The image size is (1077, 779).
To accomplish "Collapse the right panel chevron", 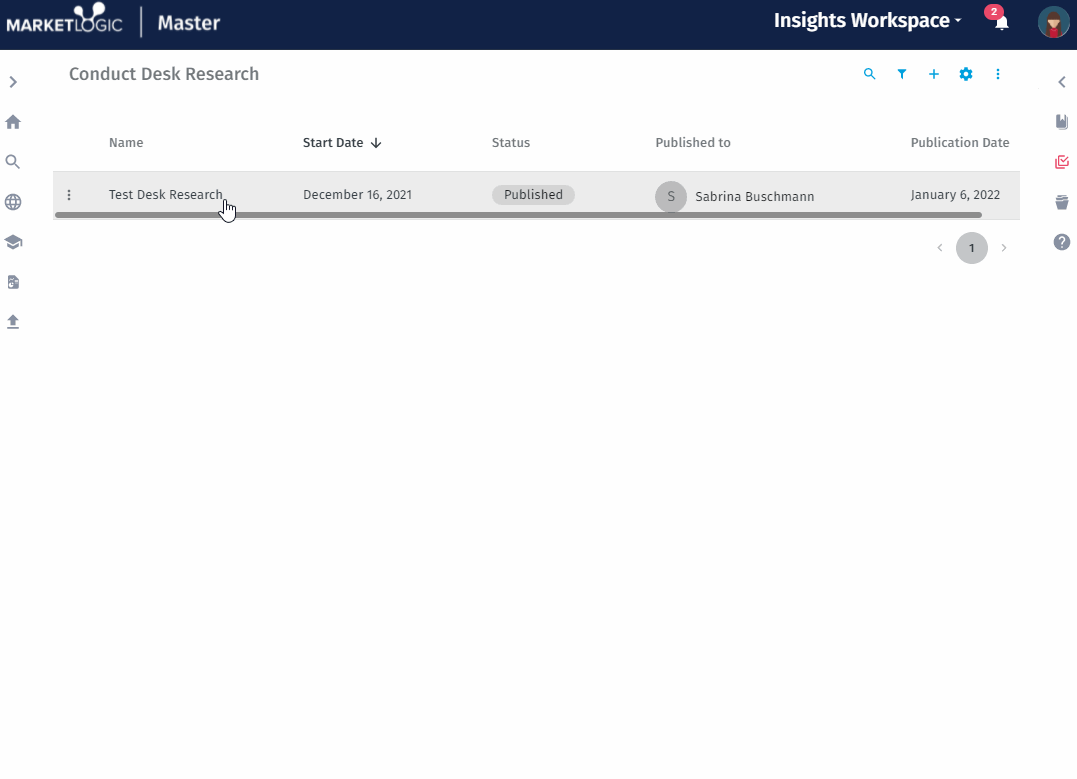I will pos(1062,82).
